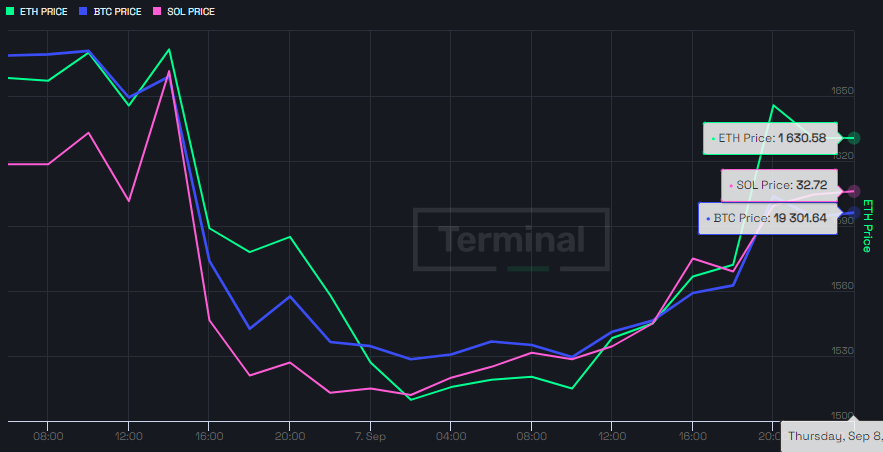Click the green ETH data point marker

point(854,138)
